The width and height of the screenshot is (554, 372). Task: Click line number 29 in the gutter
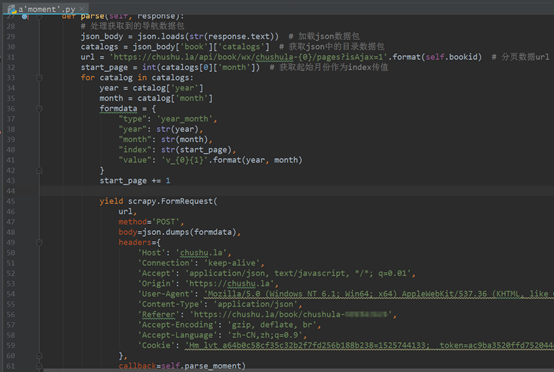tap(11, 36)
